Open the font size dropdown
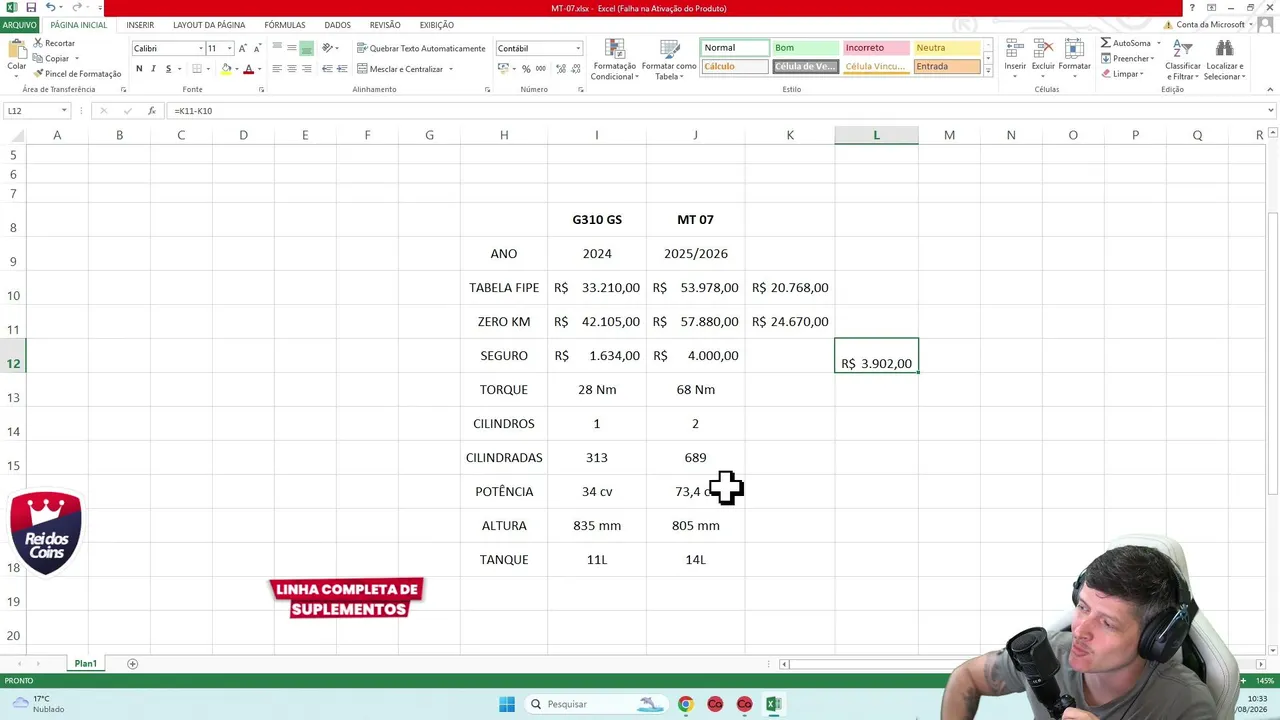The height and width of the screenshot is (720, 1280). pos(229,48)
